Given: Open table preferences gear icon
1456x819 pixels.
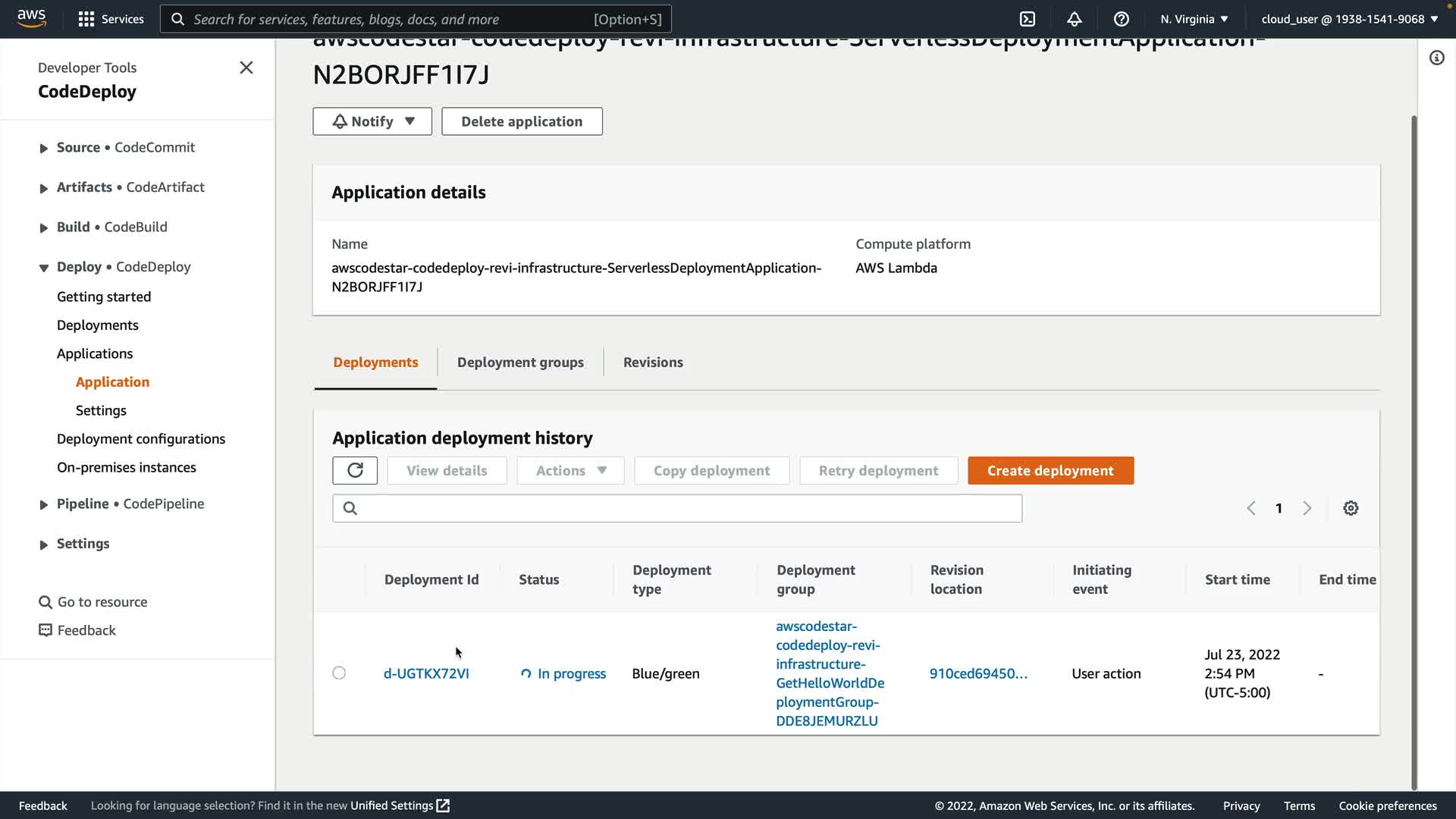Looking at the screenshot, I should pos(1351,508).
